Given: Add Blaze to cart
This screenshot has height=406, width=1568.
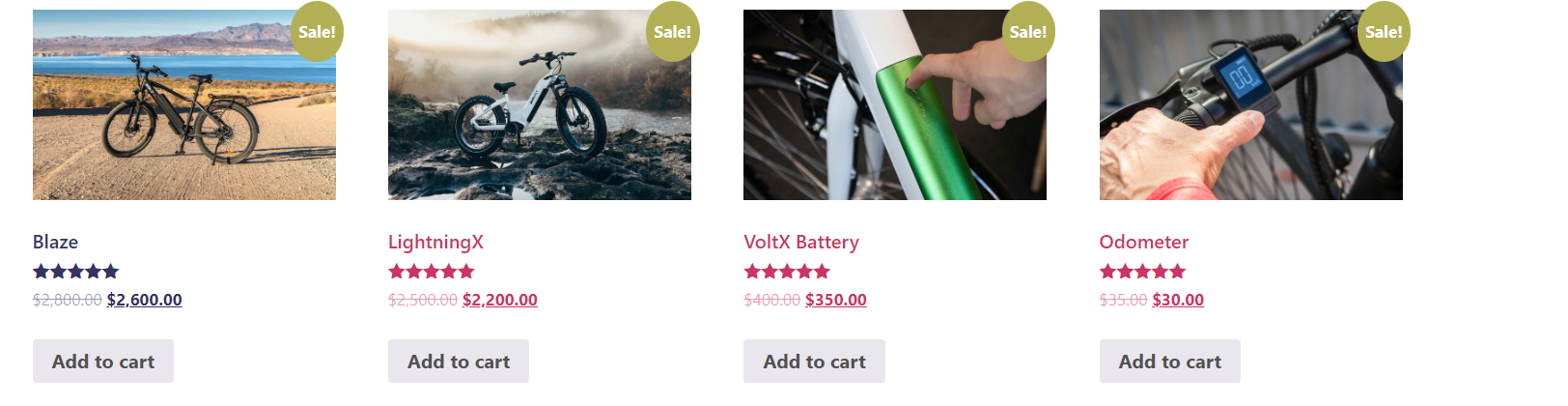Looking at the screenshot, I should (x=103, y=362).
